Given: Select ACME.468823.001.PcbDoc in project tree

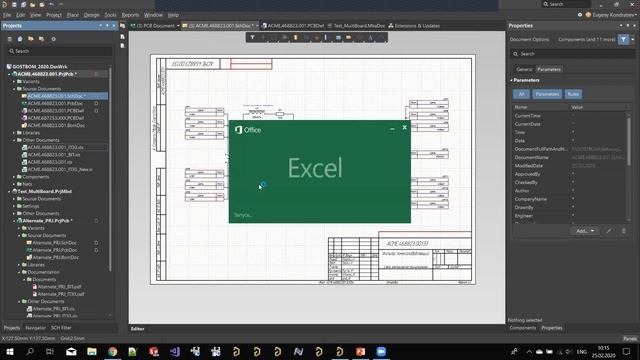Looking at the screenshot, I should click(x=55, y=104).
